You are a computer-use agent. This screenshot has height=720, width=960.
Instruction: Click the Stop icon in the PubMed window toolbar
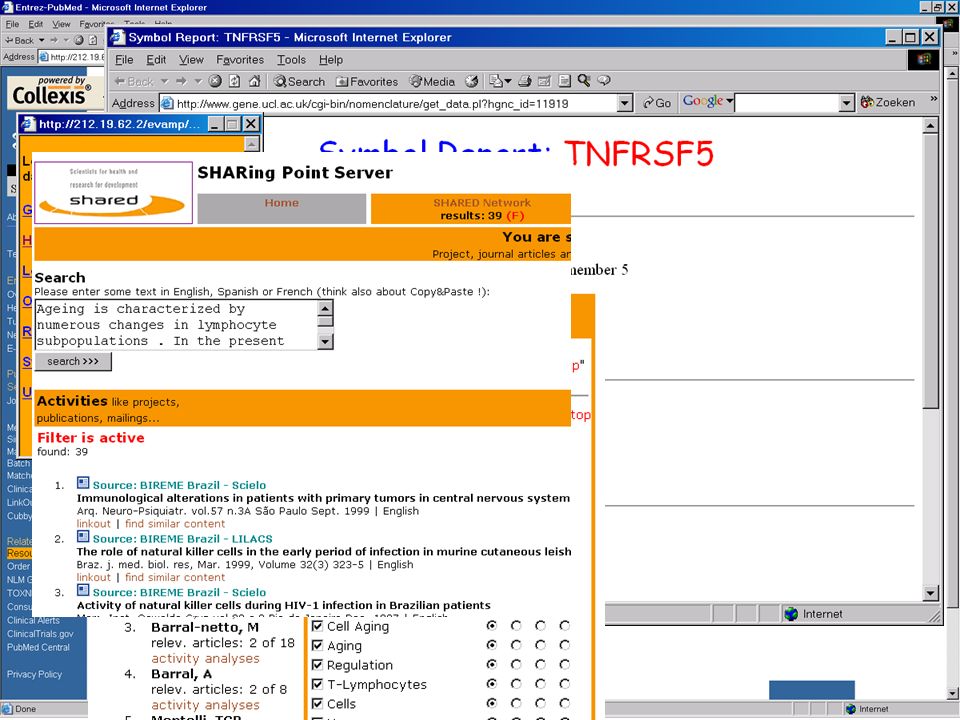79,40
